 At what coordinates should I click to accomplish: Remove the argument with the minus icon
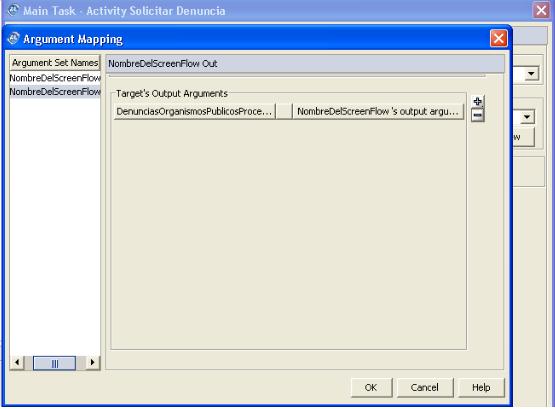pos(477,115)
